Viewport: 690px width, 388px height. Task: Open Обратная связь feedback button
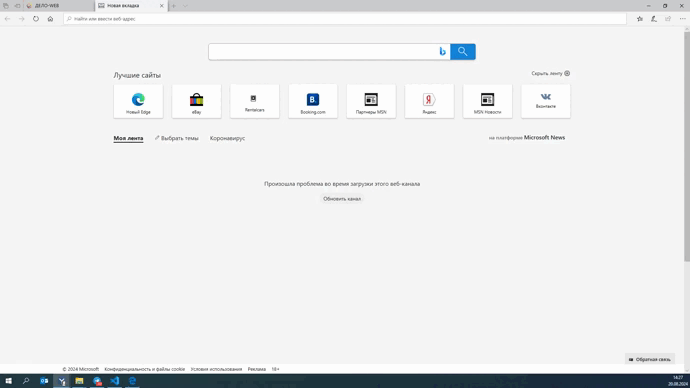[650, 359]
